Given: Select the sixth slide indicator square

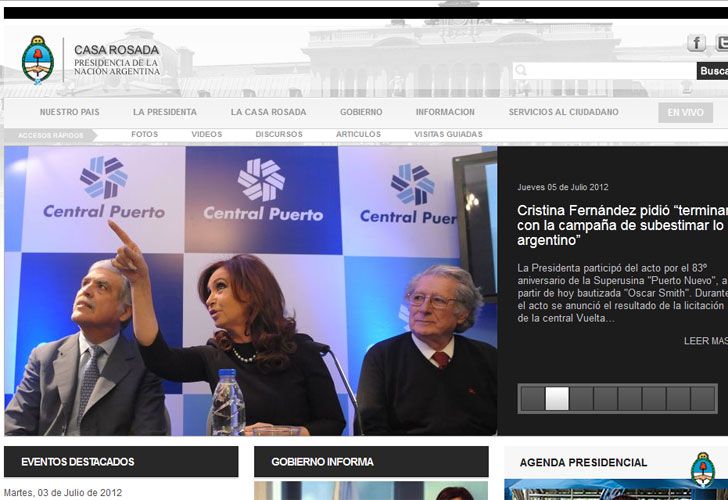Looking at the screenshot, I should point(654,398).
